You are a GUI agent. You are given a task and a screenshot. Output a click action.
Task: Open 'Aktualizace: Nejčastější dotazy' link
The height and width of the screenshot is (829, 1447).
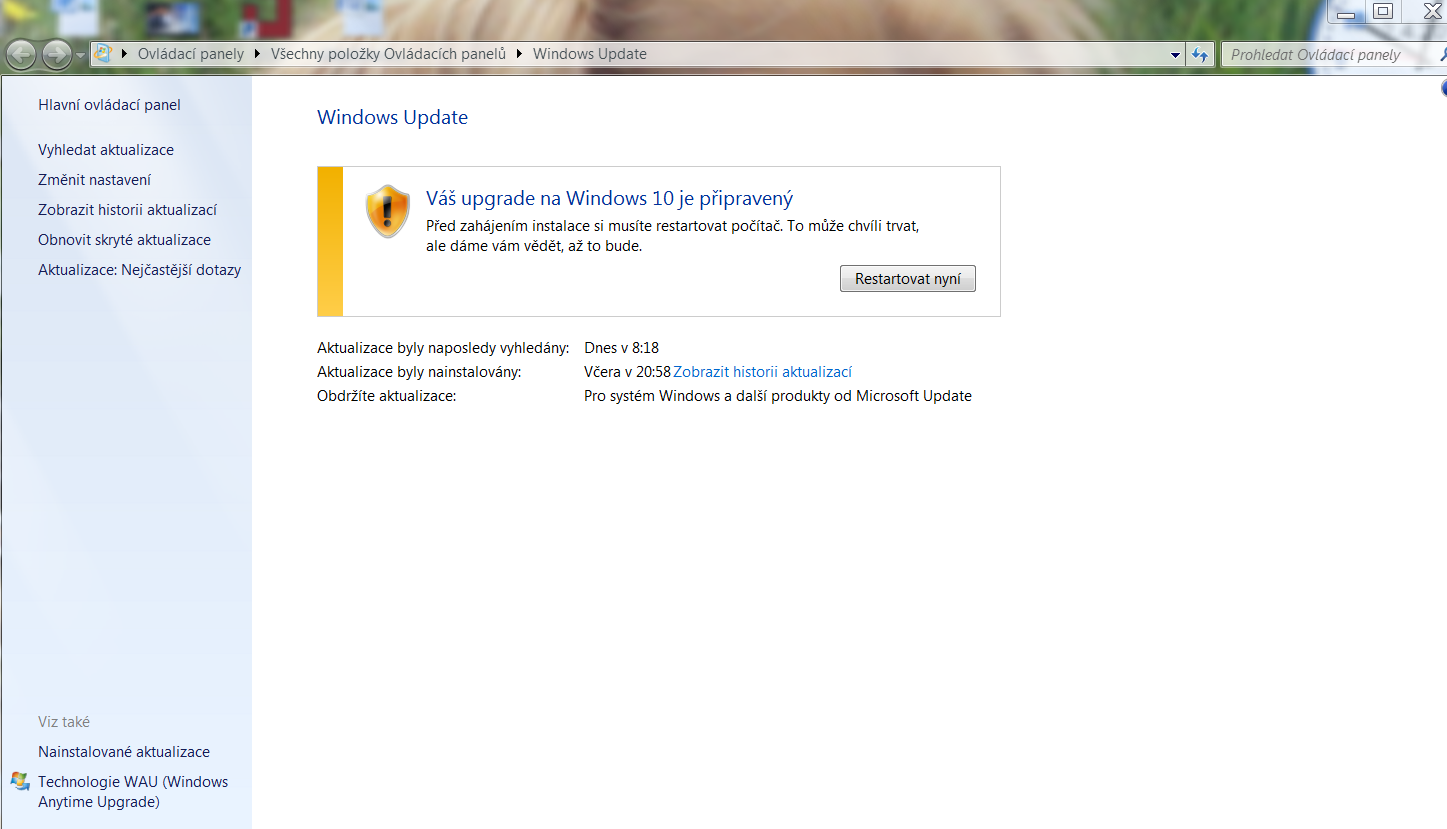140,270
